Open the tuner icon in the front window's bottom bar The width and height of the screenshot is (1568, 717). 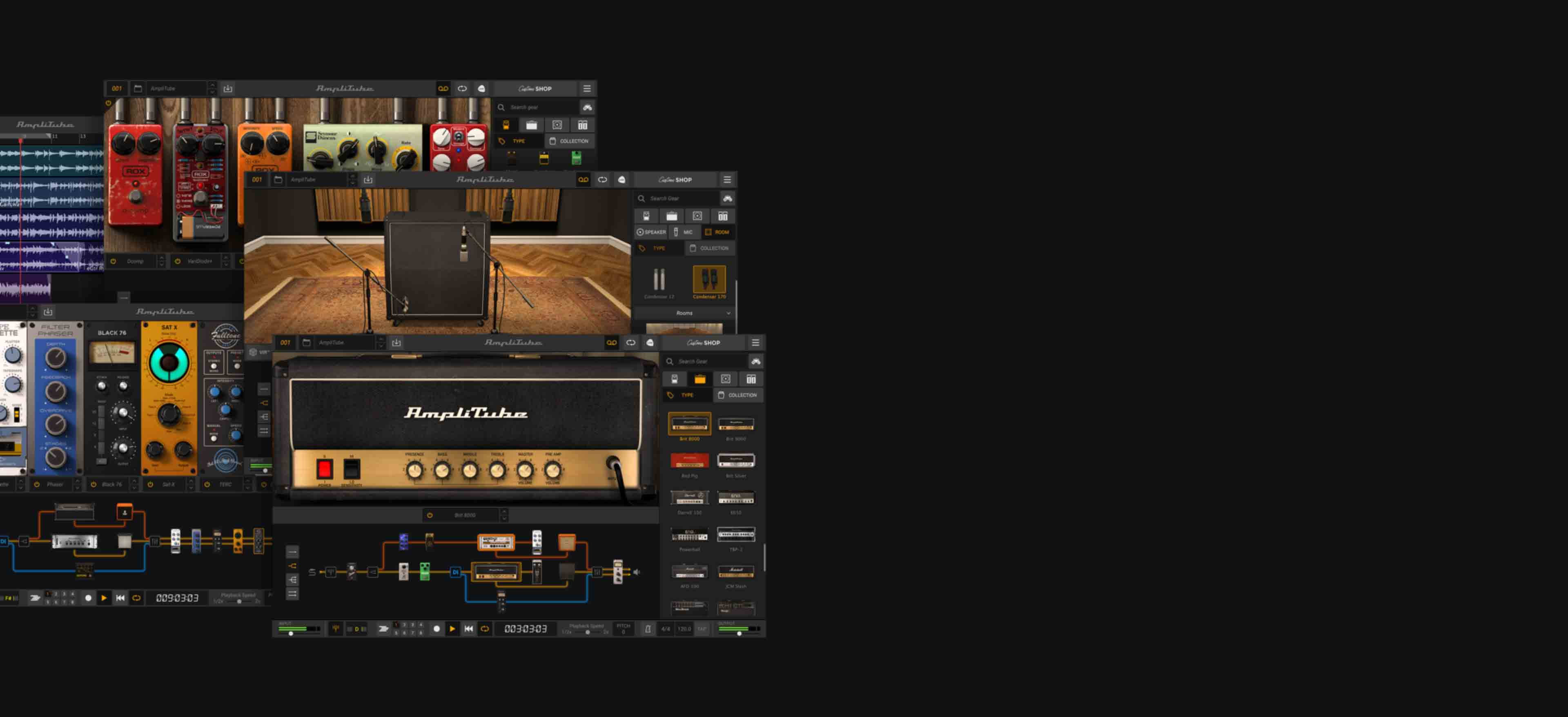(335, 629)
